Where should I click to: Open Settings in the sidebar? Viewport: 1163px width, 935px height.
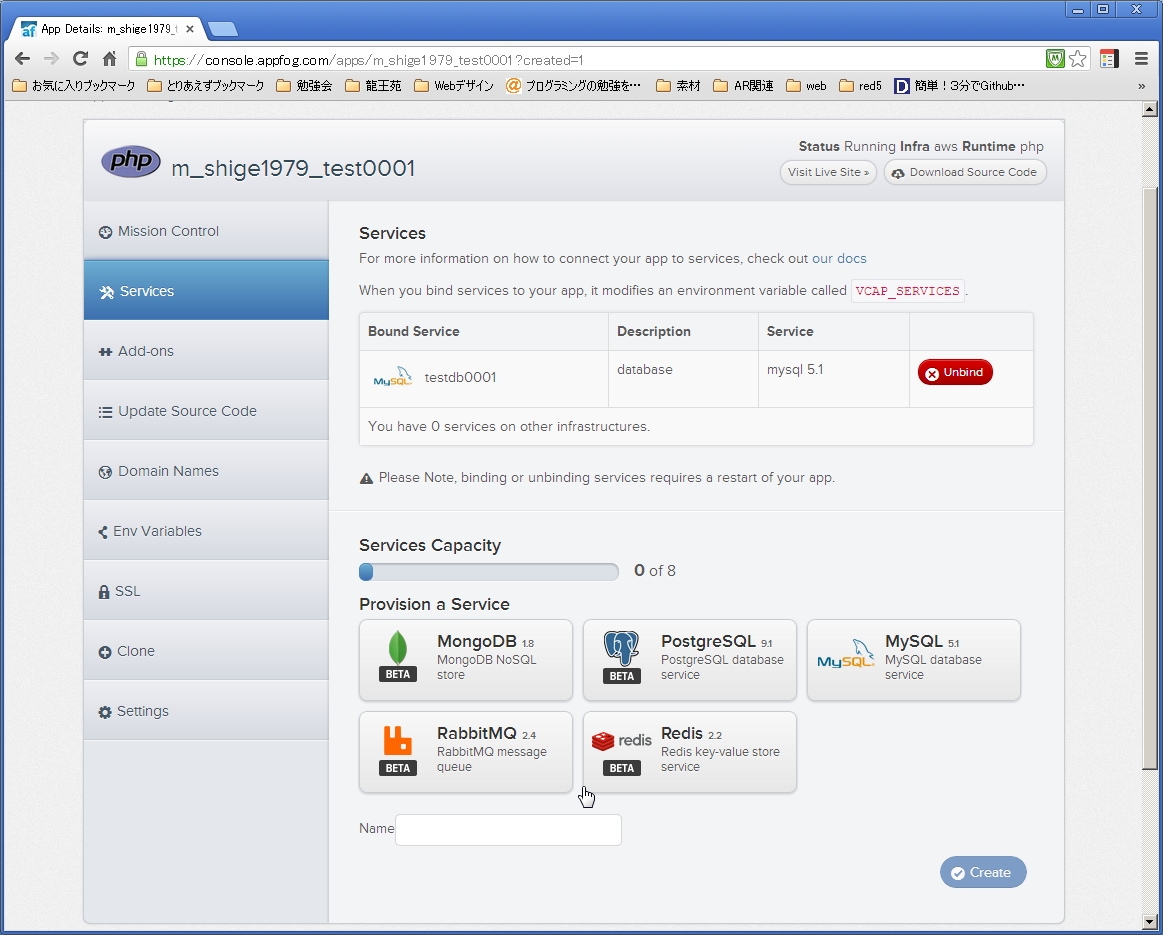pyautogui.click(x=206, y=711)
